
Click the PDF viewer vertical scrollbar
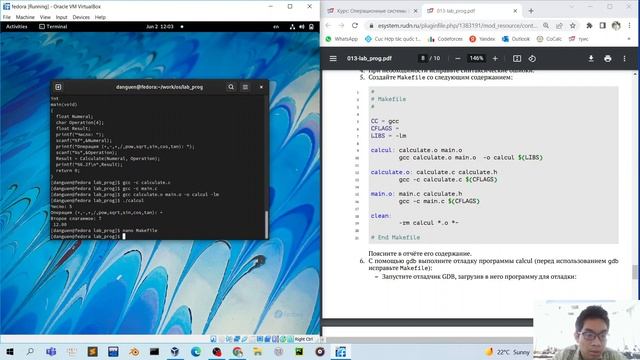[x=635, y=271]
